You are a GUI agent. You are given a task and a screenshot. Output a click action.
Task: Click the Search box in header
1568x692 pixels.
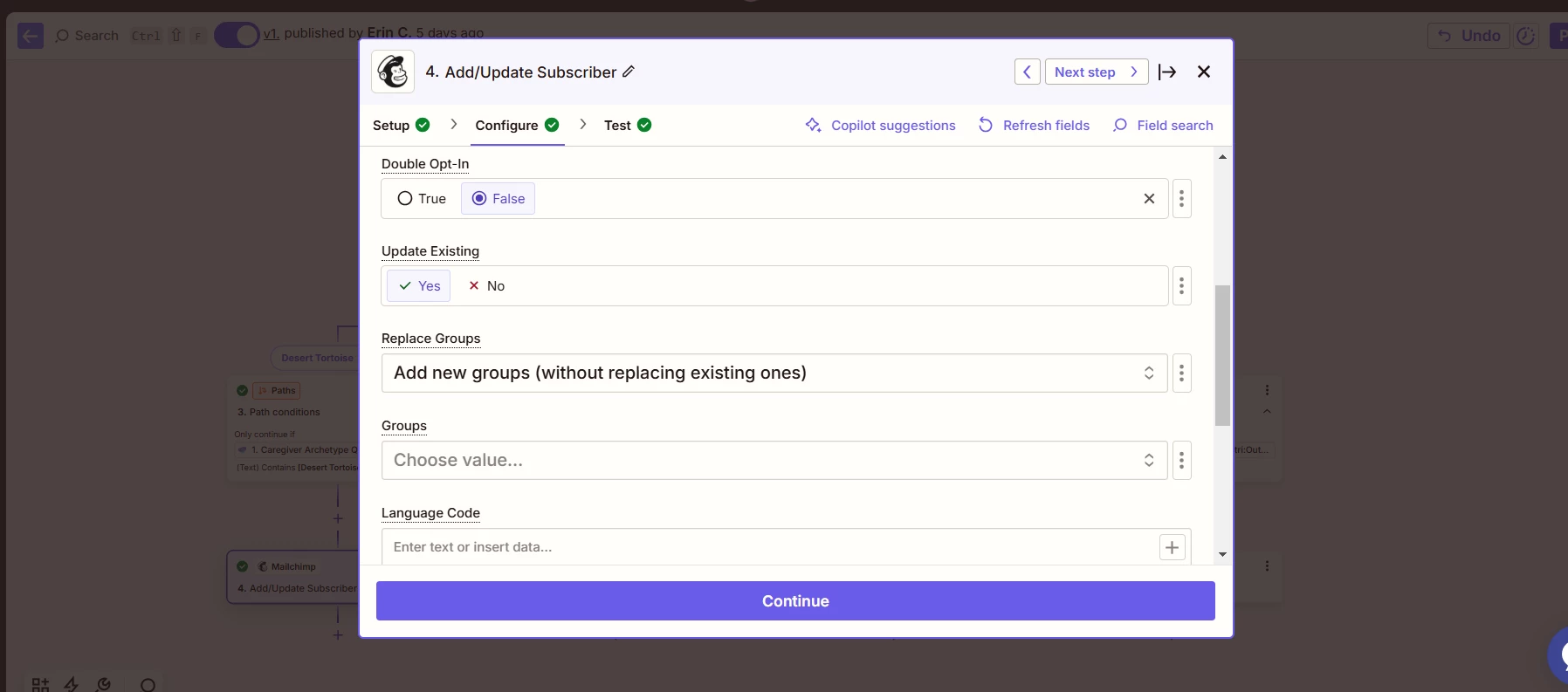[87, 36]
